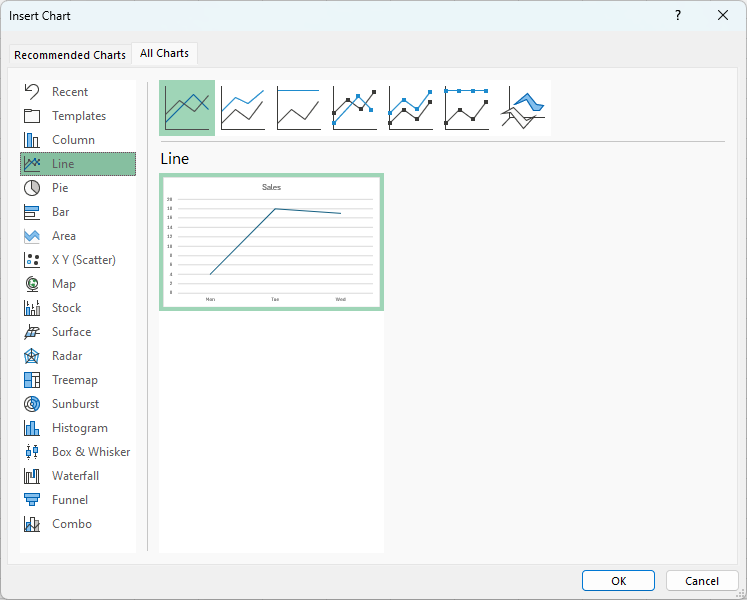Open Help with the question mark button

678,15
